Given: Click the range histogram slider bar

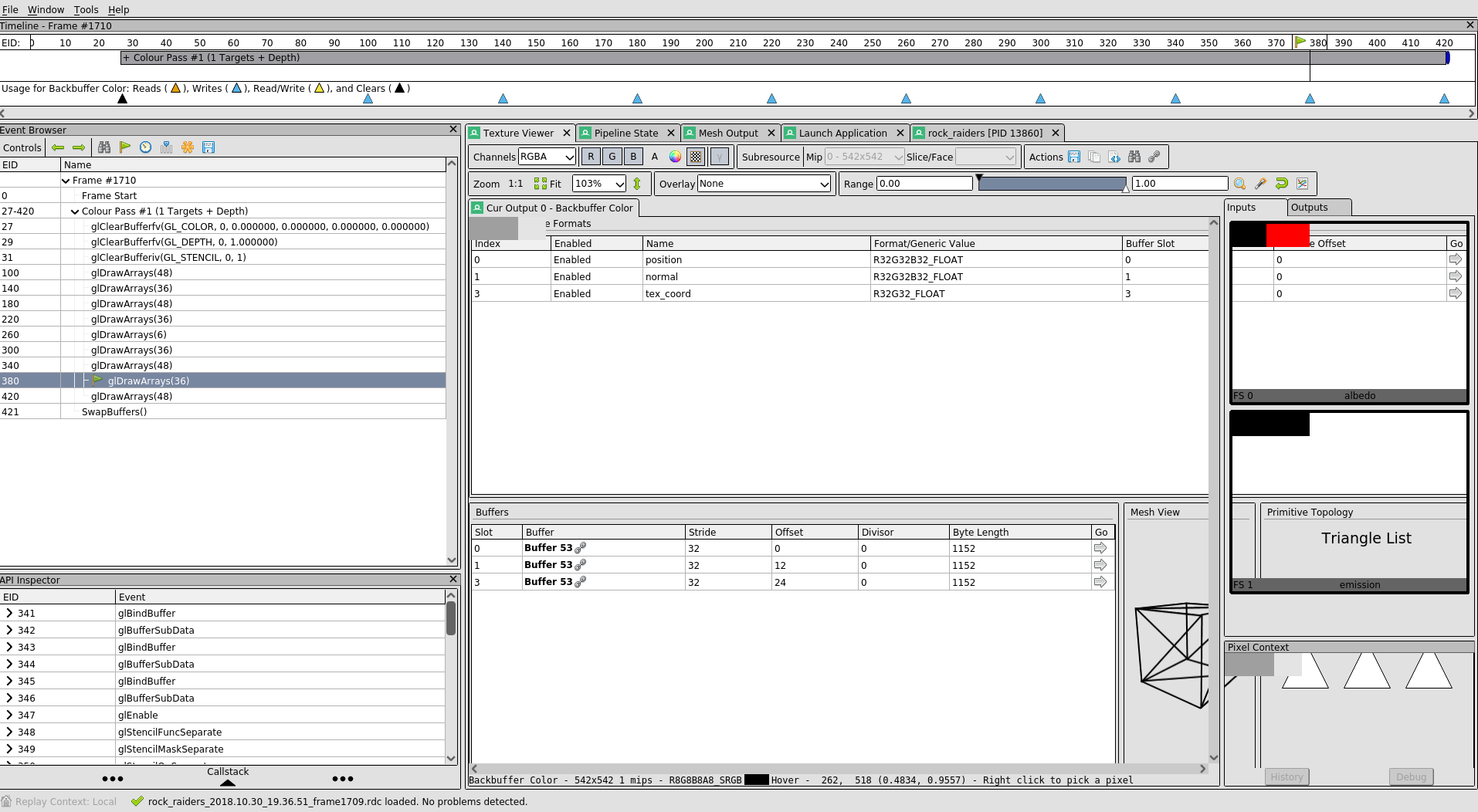Looking at the screenshot, I should click(1052, 184).
